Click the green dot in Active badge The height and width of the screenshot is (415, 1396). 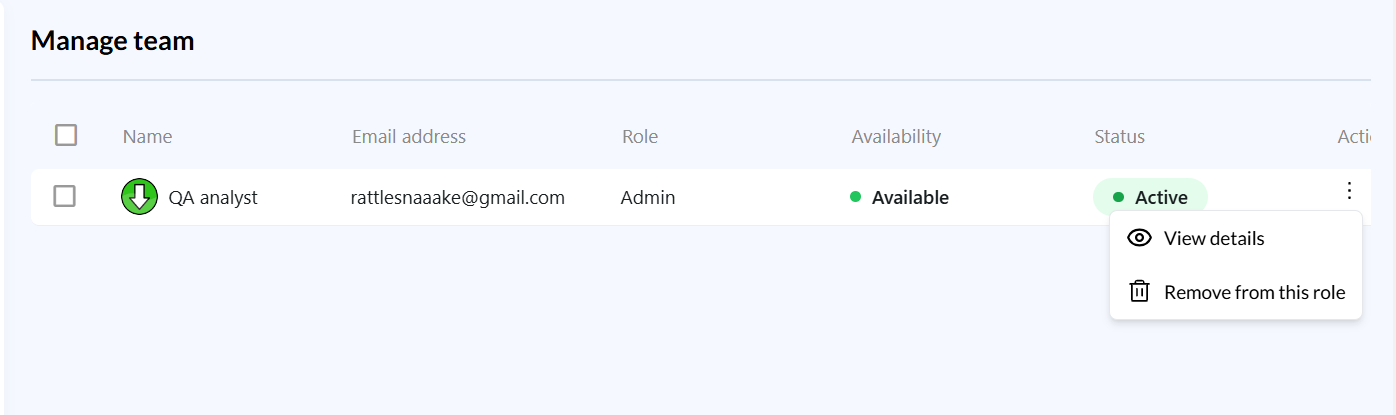pyautogui.click(x=1118, y=197)
